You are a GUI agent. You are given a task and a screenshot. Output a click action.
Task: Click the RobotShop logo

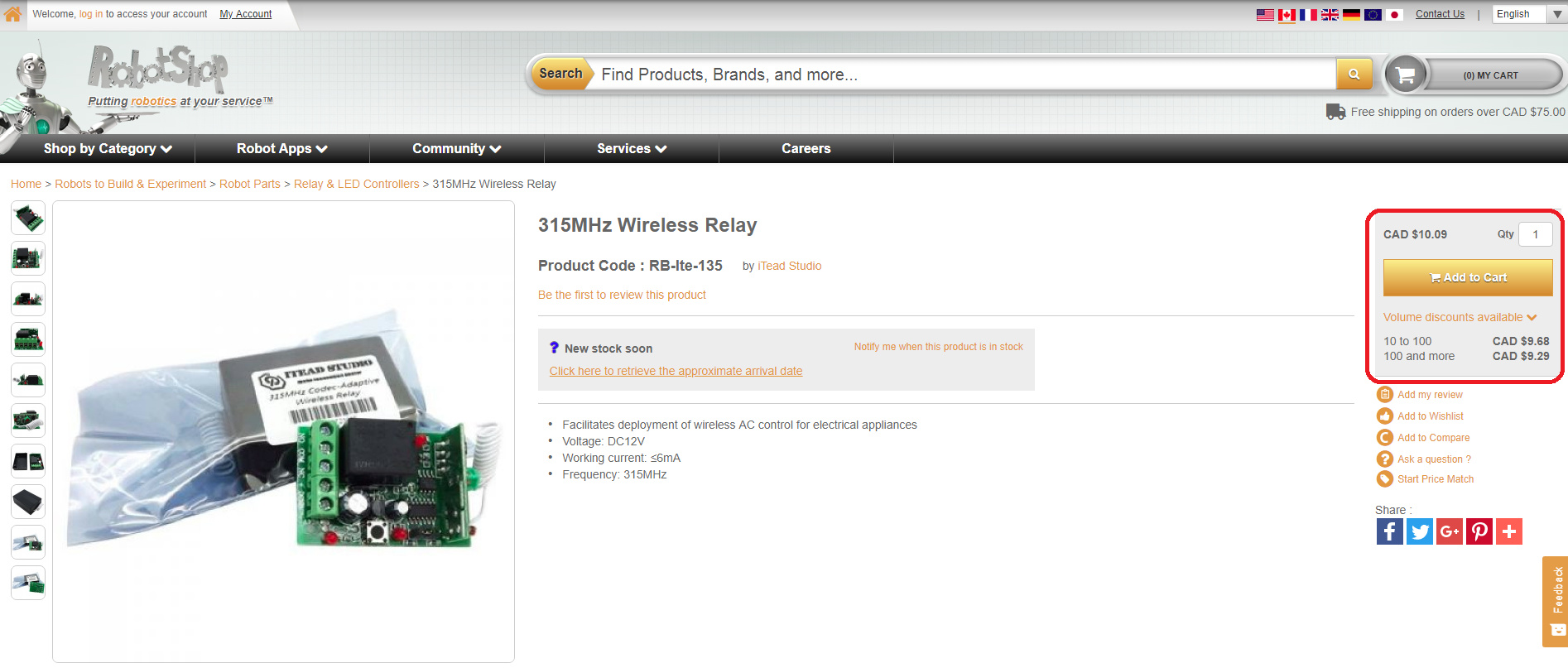(158, 68)
